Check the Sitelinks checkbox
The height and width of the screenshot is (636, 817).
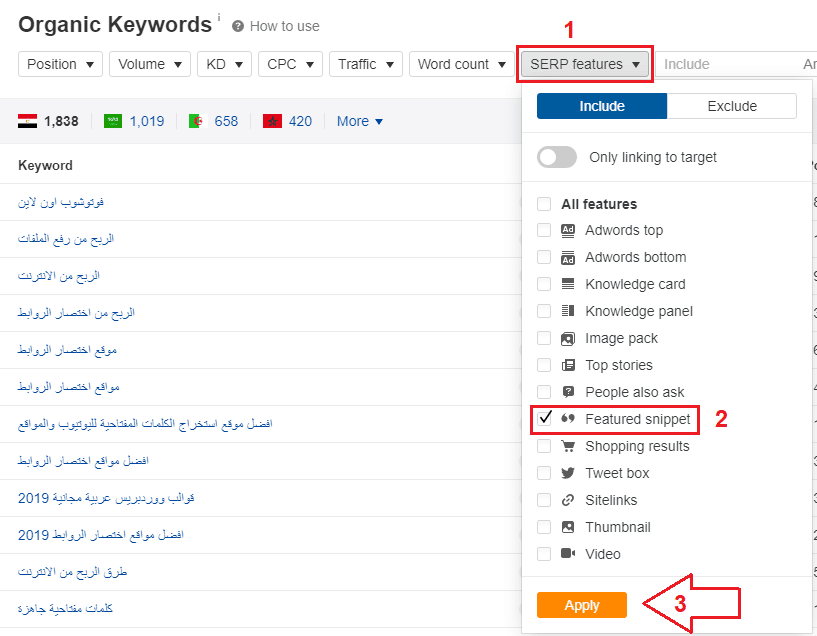tap(544, 500)
